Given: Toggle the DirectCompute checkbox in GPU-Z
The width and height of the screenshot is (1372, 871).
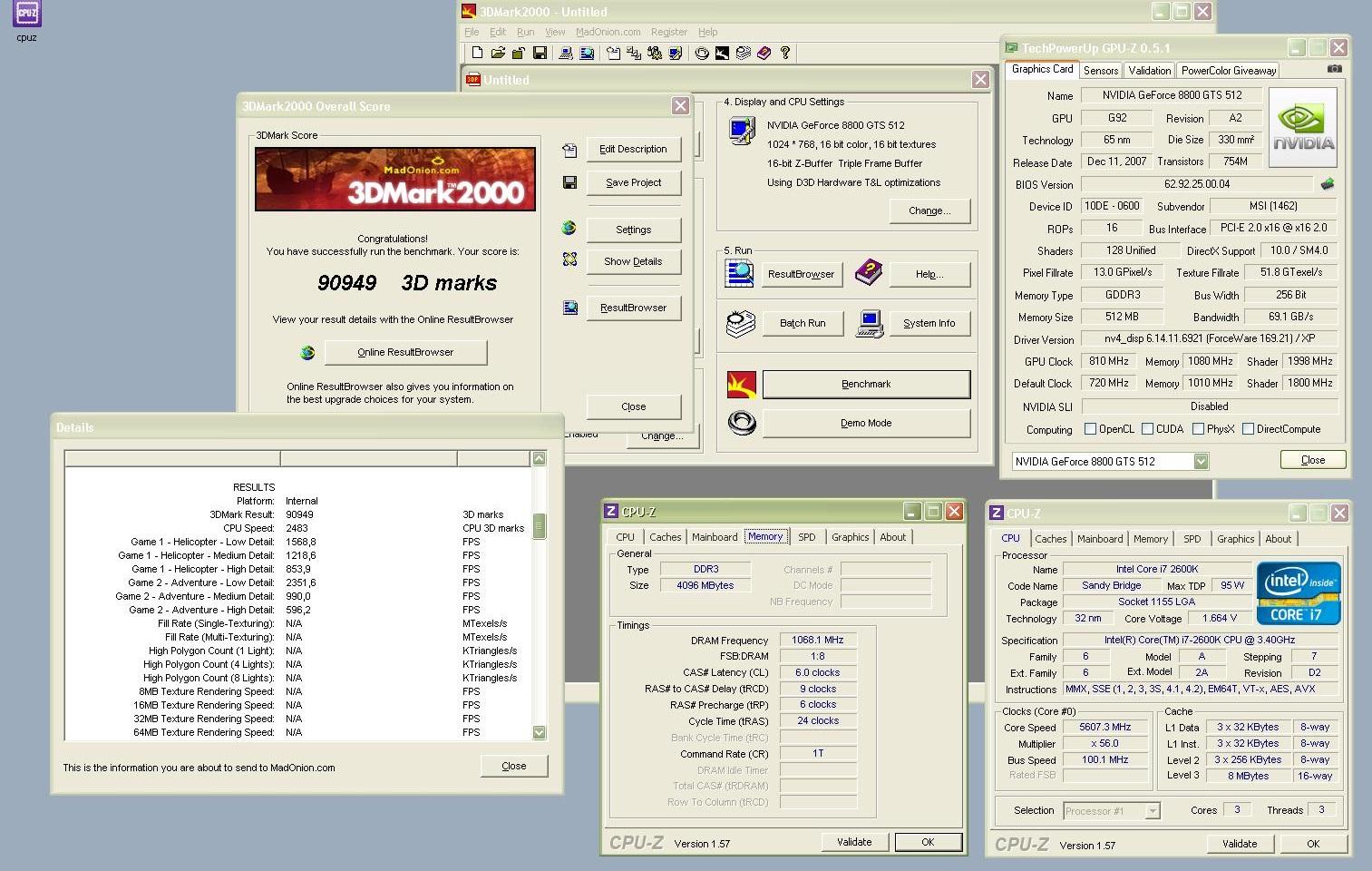Looking at the screenshot, I should coord(1249,429).
